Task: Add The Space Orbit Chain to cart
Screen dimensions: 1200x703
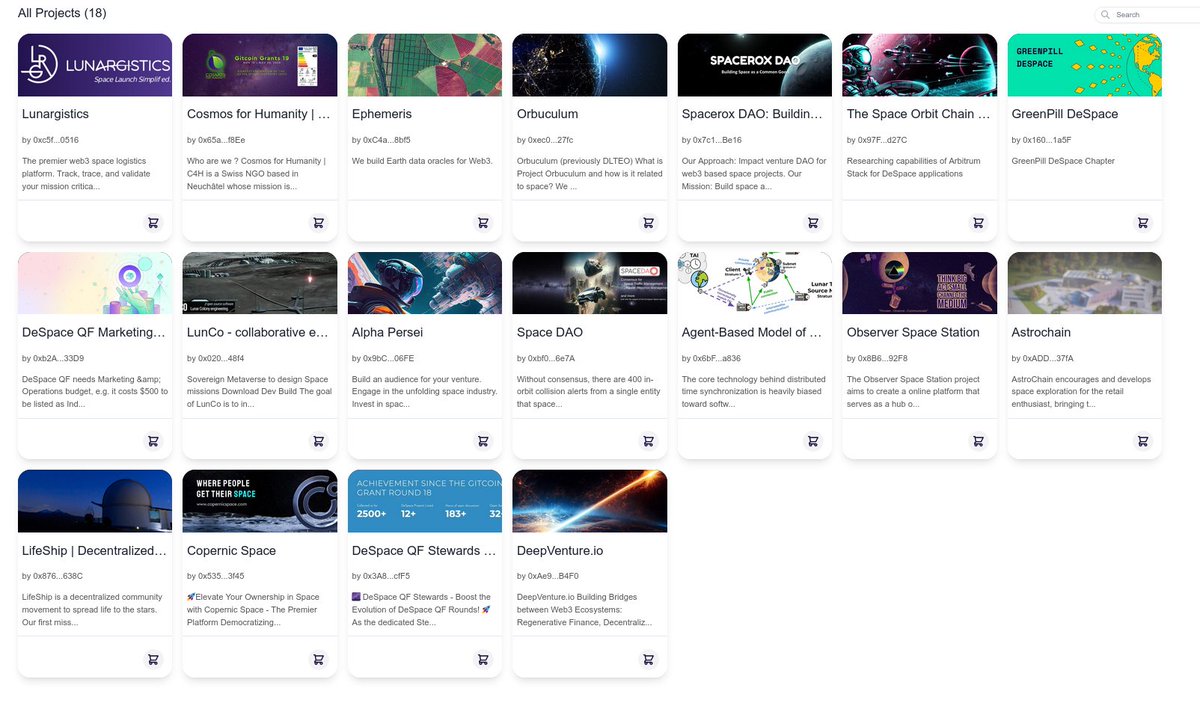Action: [978, 222]
